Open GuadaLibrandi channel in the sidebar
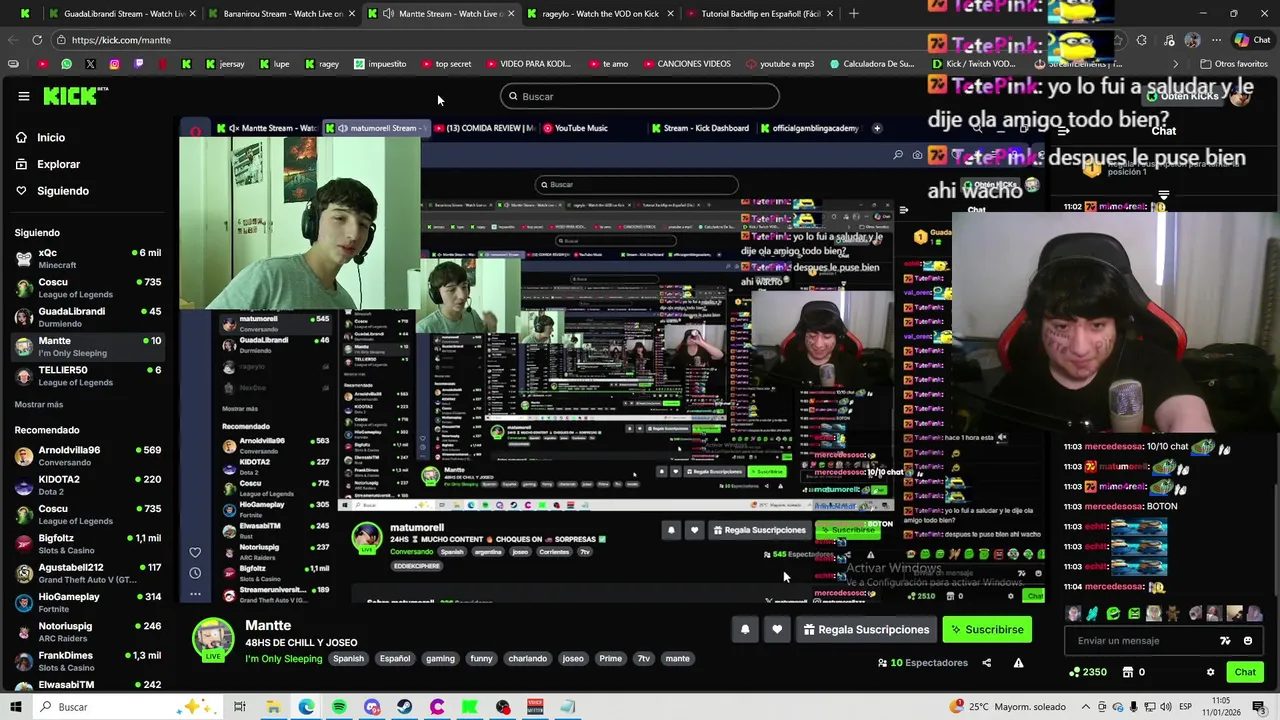 pyautogui.click(x=87, y=316)
